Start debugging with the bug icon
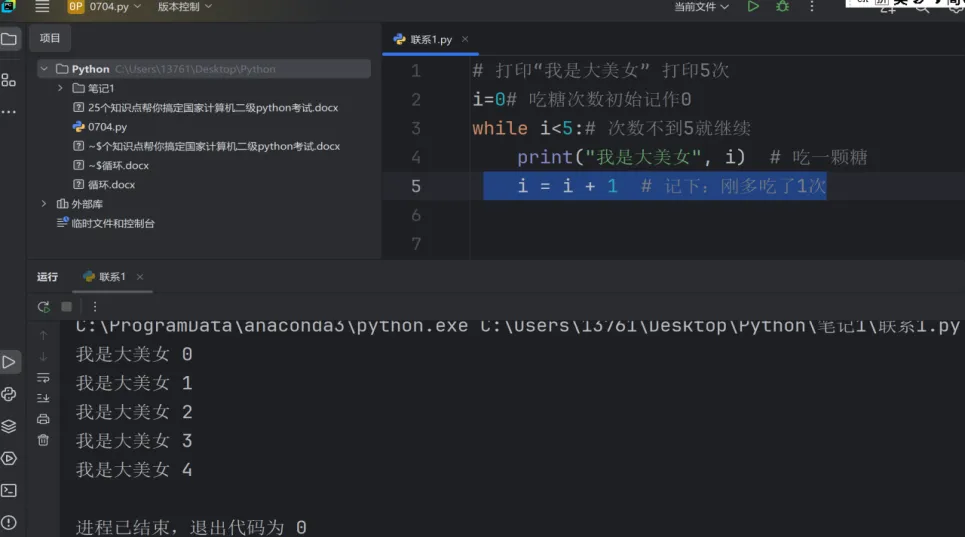The image size is (966, 537). [782, 7]
